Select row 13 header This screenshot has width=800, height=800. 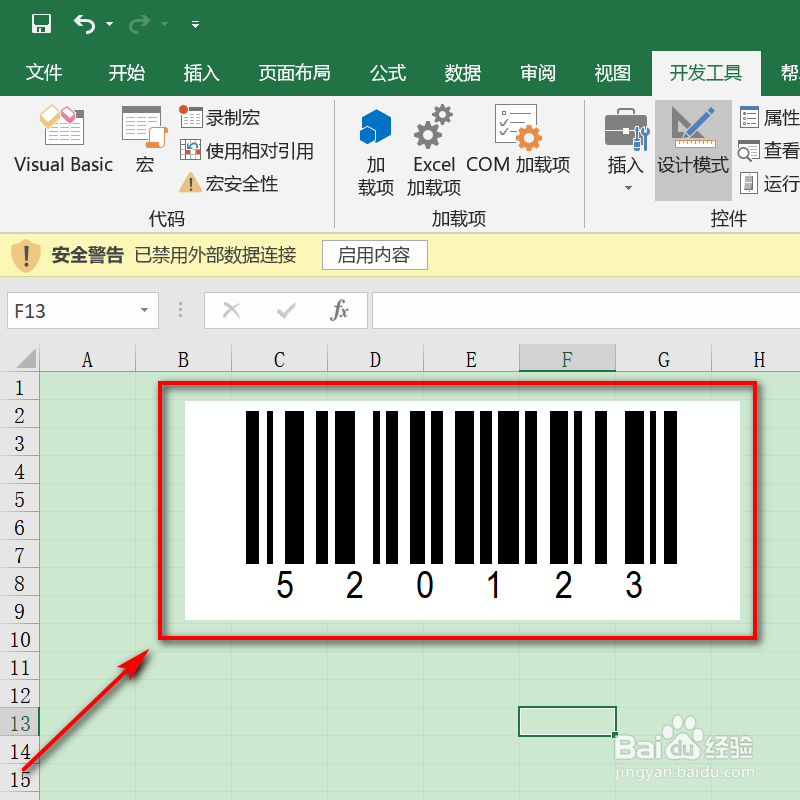19,723
